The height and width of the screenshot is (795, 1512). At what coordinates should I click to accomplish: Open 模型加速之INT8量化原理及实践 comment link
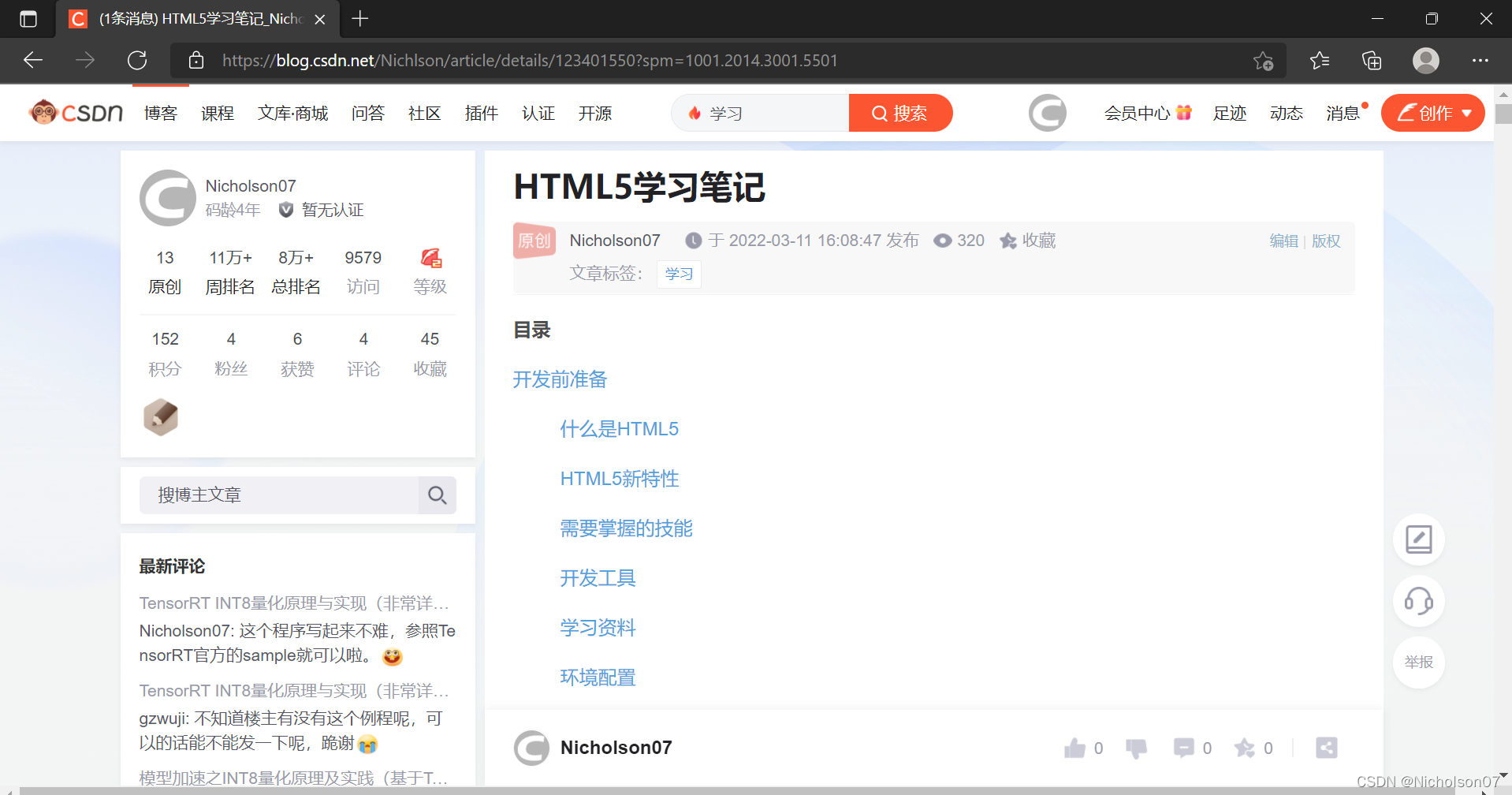tap(294, 778)
